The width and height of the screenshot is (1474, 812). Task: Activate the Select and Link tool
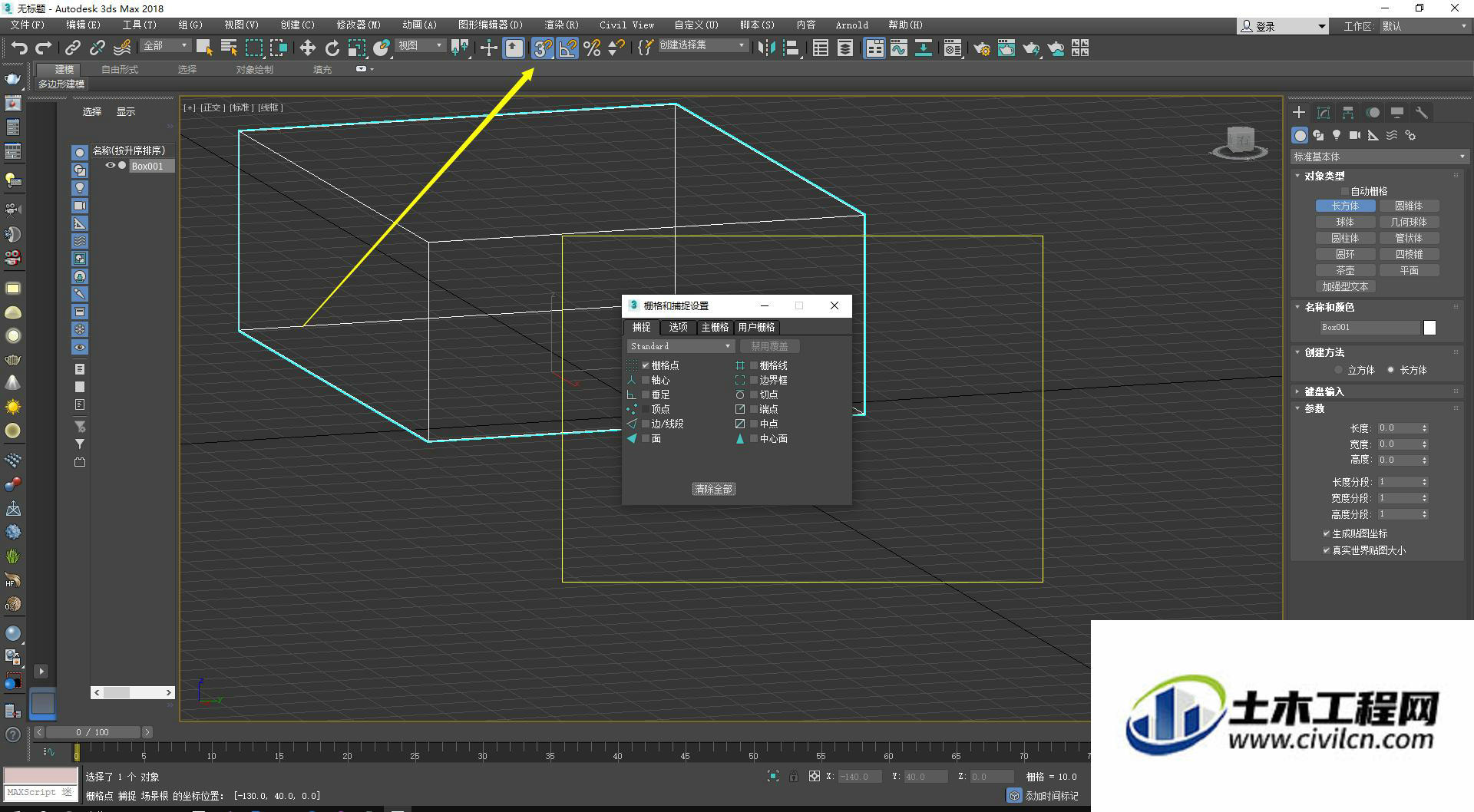click(x=72, y=48)
